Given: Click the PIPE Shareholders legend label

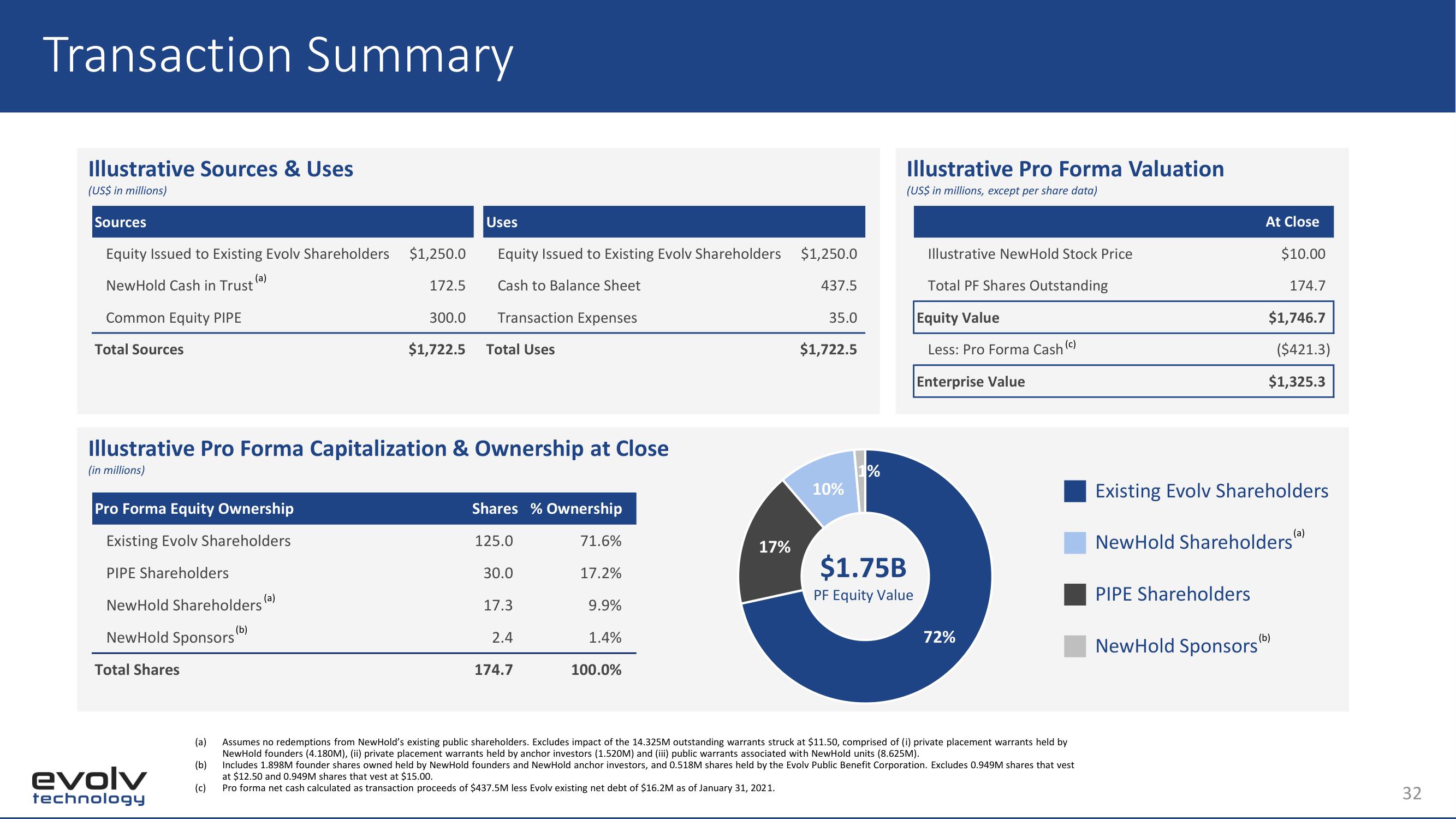Looking at the screenshot, I should [1172, 594].
